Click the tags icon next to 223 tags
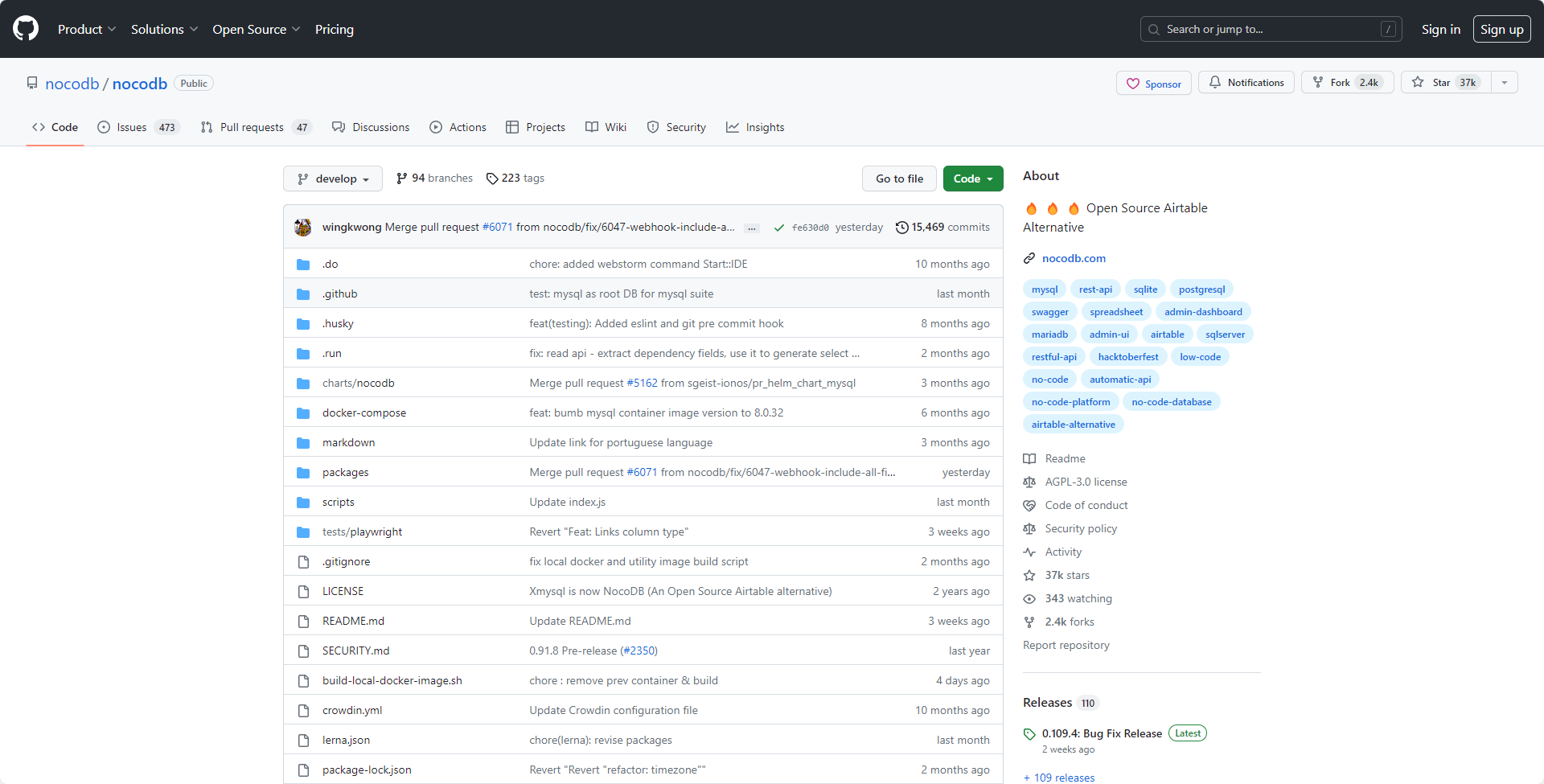 492,179
